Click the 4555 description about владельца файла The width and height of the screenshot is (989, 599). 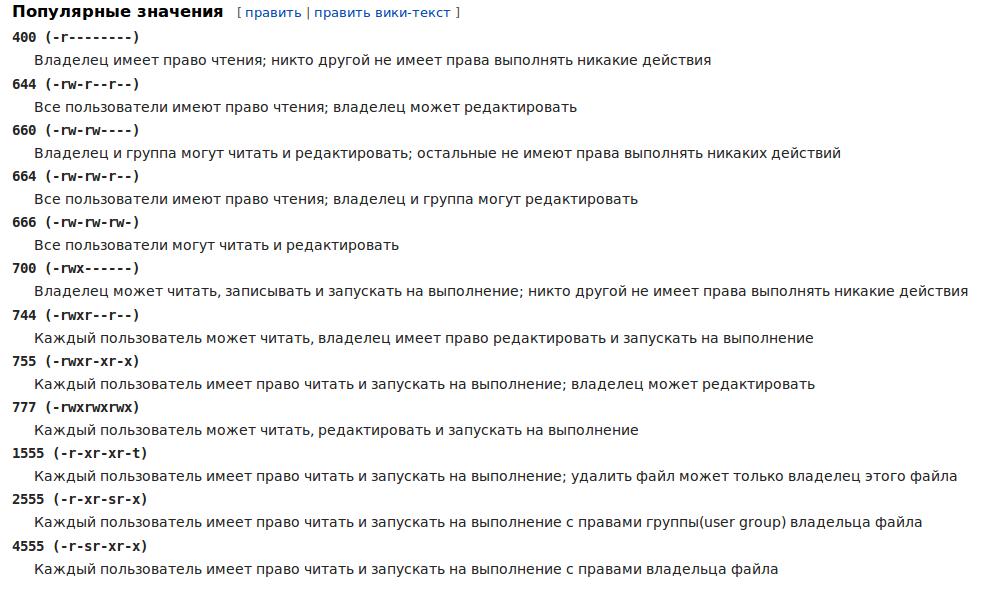click(406, 569)
